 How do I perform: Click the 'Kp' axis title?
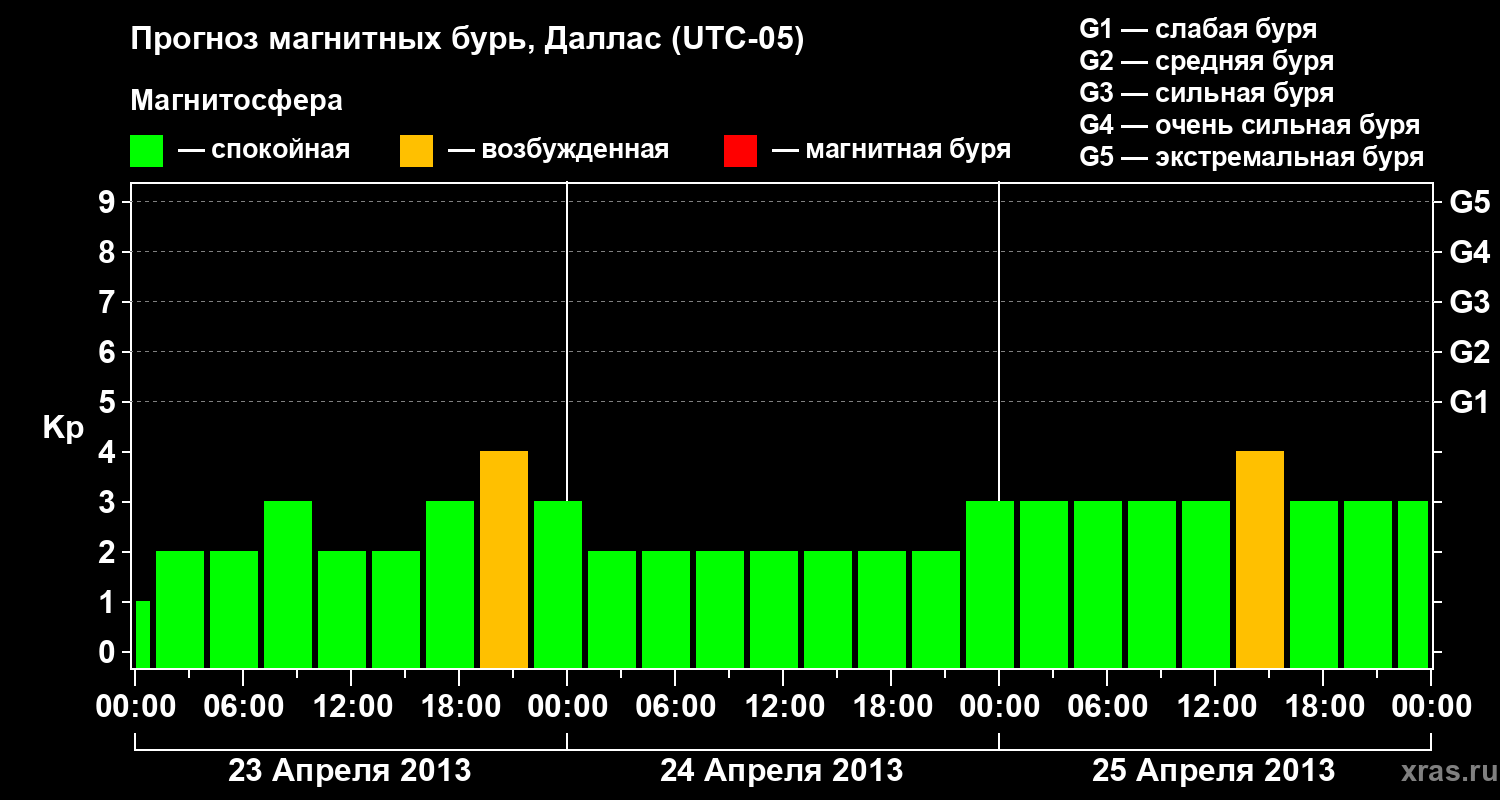(63, 428)
